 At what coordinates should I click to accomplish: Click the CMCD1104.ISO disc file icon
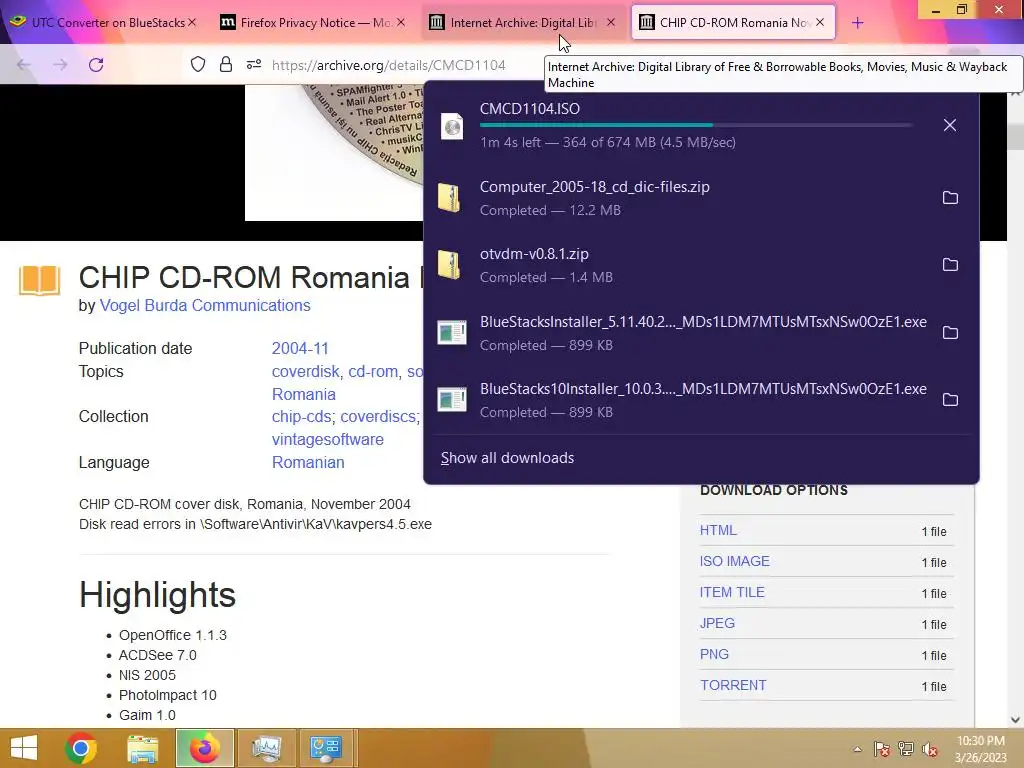coord(452,126)
